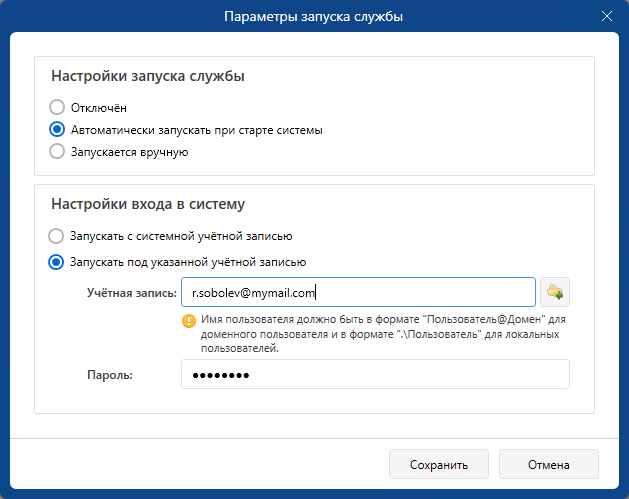Select the Отключён radio button
This screenshot has height=499, width=629.
click(57, 108)
